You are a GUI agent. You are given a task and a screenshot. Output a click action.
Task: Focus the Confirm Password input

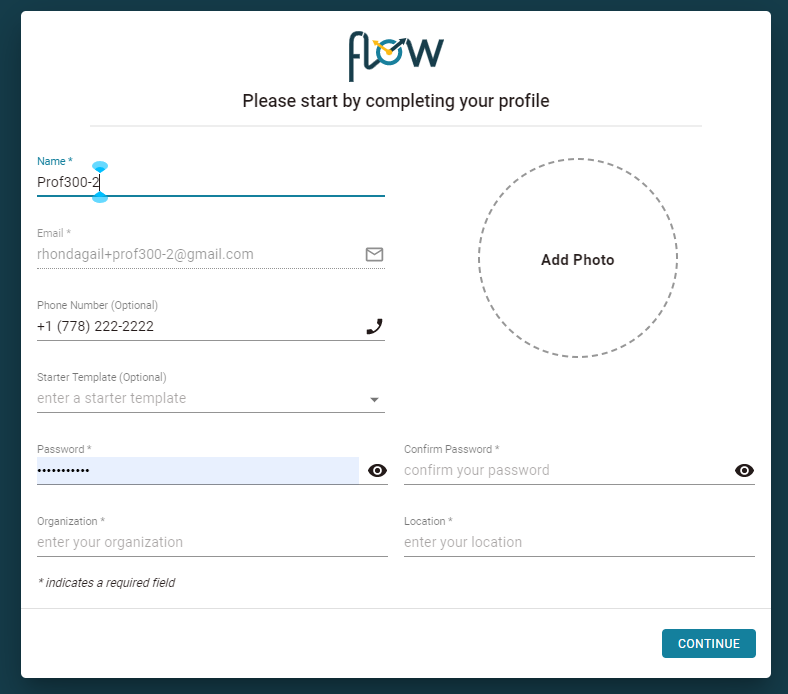566,470
